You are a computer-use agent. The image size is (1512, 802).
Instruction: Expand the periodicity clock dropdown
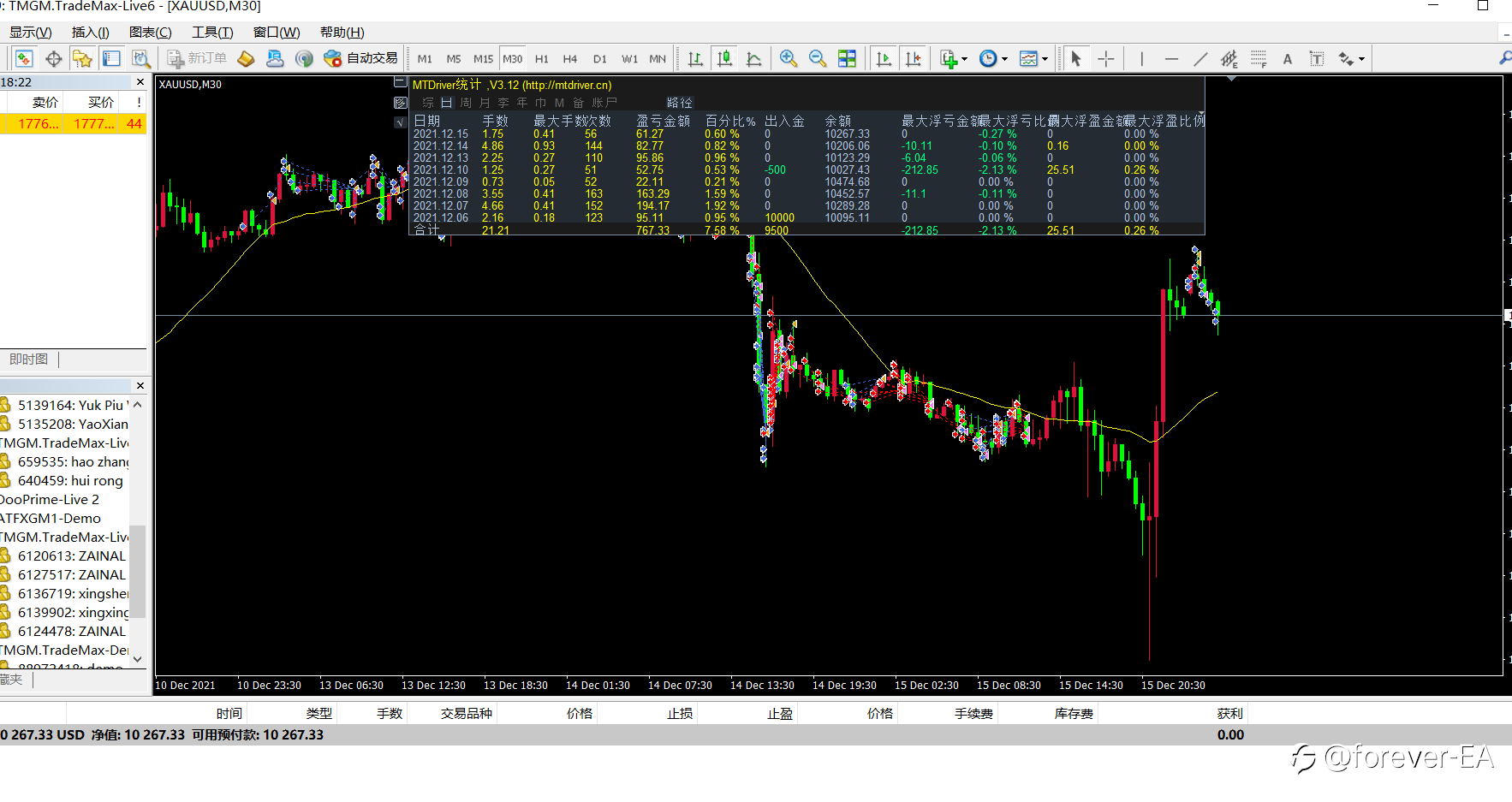1004,59
